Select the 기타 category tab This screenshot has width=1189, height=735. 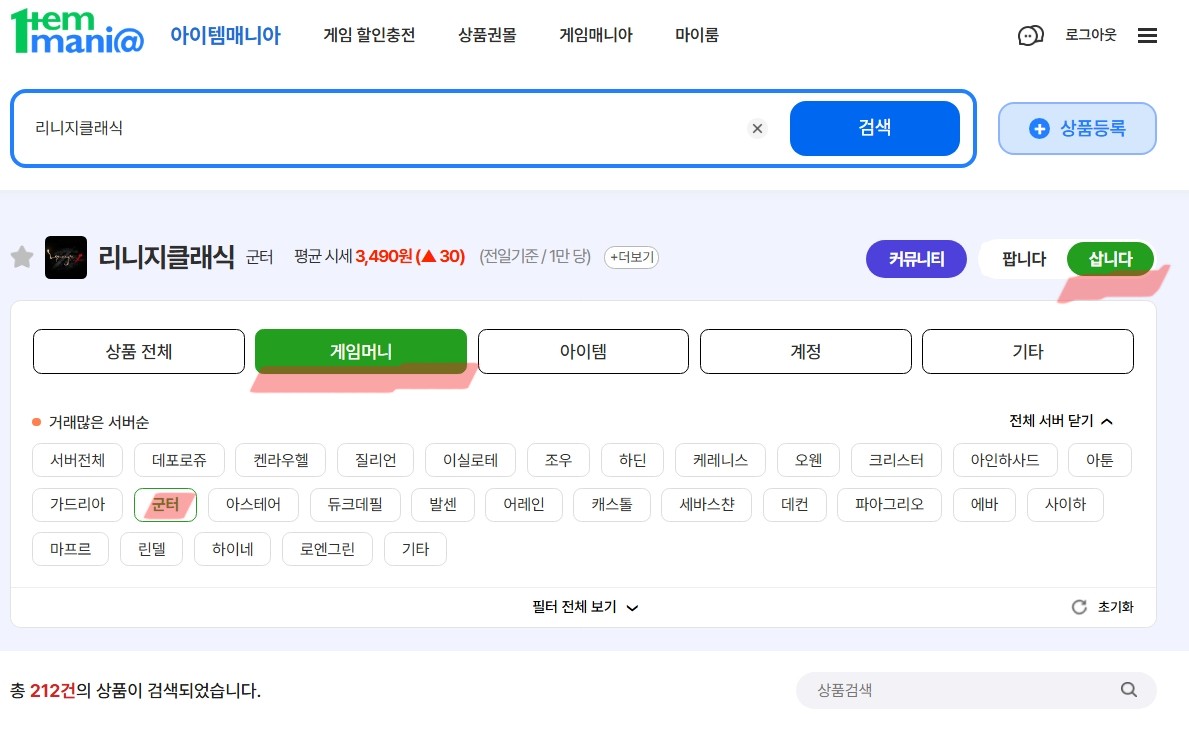click(1027, 351)
